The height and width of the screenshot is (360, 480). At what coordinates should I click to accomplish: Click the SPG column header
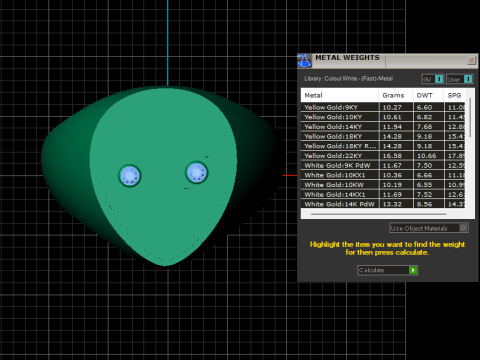click(x=454, y=95)
